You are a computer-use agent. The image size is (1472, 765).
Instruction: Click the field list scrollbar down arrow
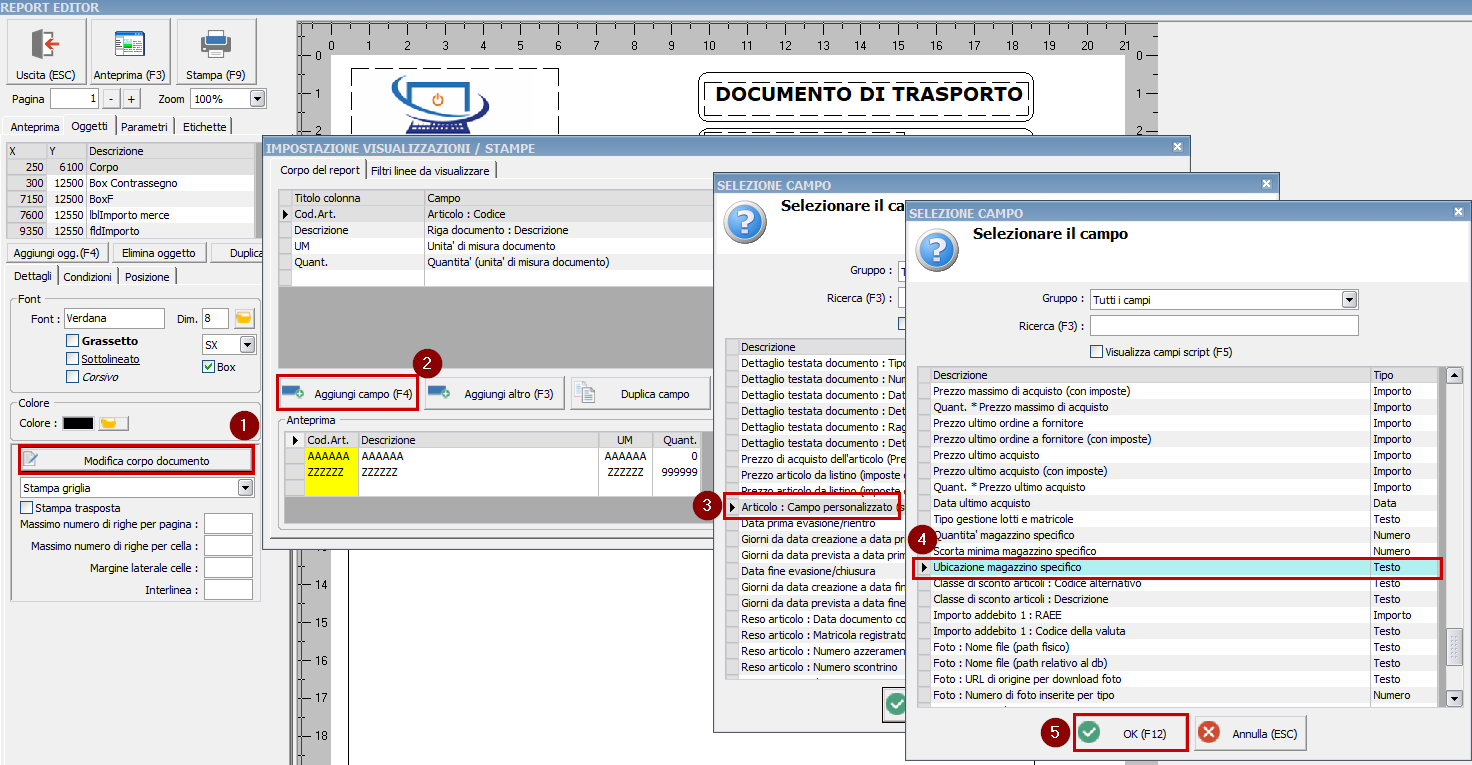[1455, 698]
